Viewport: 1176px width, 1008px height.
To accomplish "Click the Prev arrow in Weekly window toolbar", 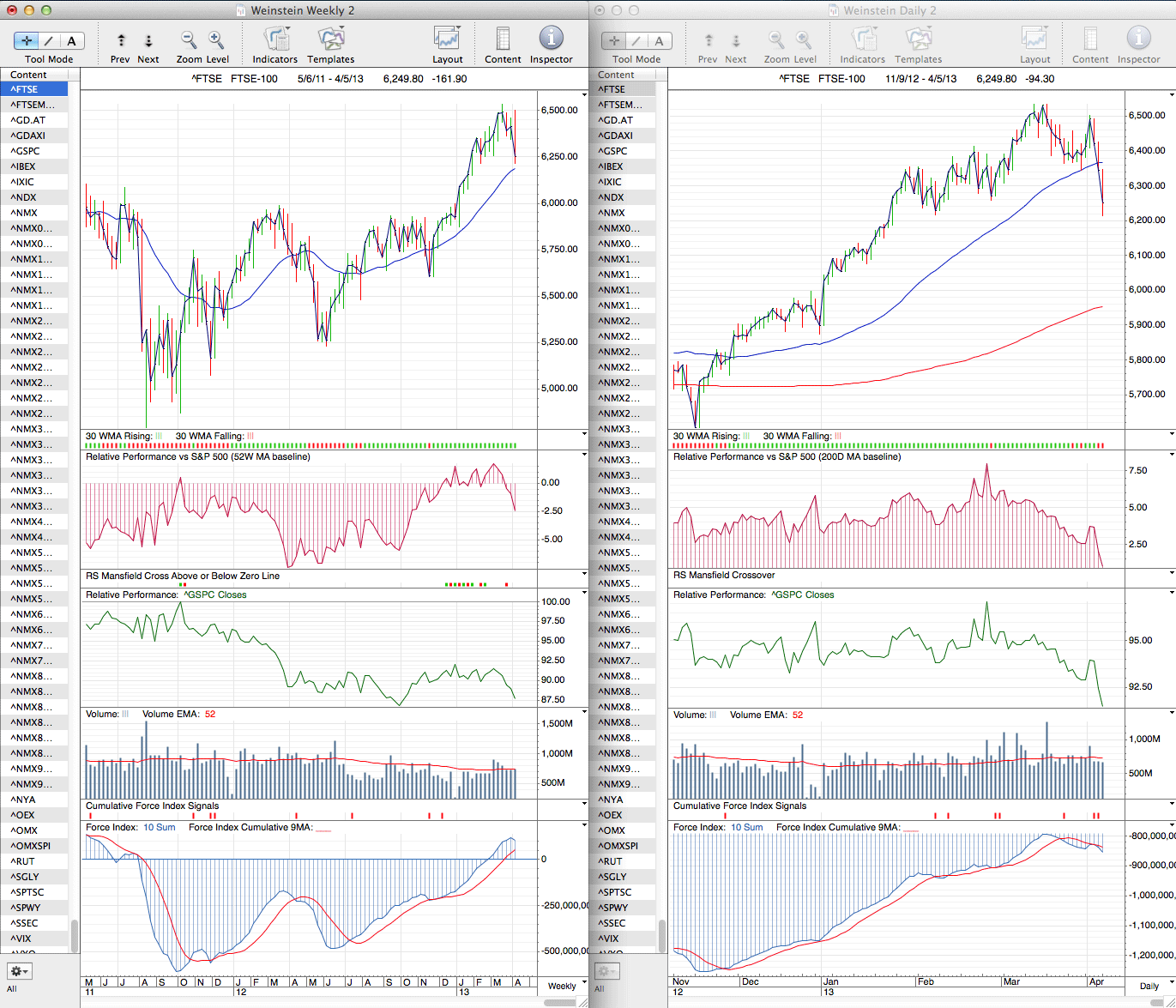I will (x=121, y=40).
